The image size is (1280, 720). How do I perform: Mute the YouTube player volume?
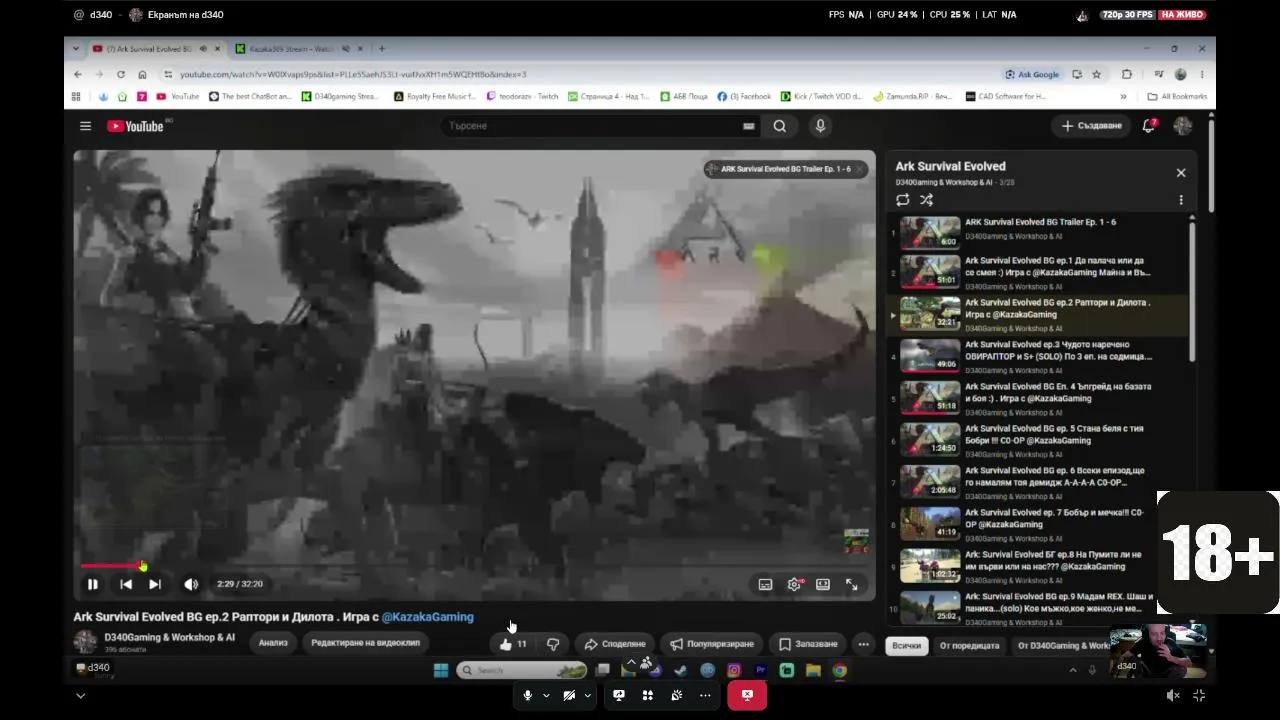[191, 585]
